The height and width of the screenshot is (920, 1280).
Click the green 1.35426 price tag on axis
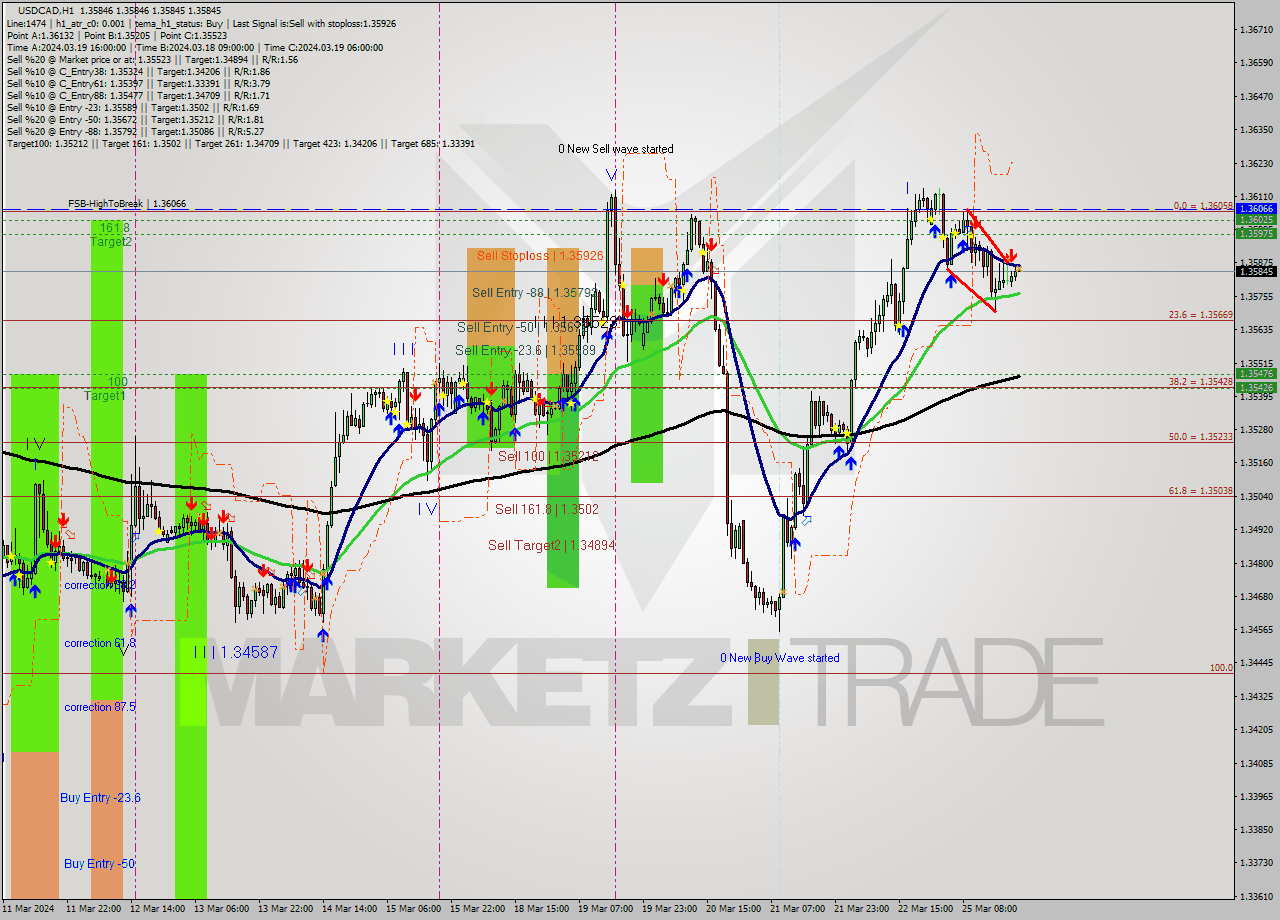pyautogui.click(x=1256, y=387)
